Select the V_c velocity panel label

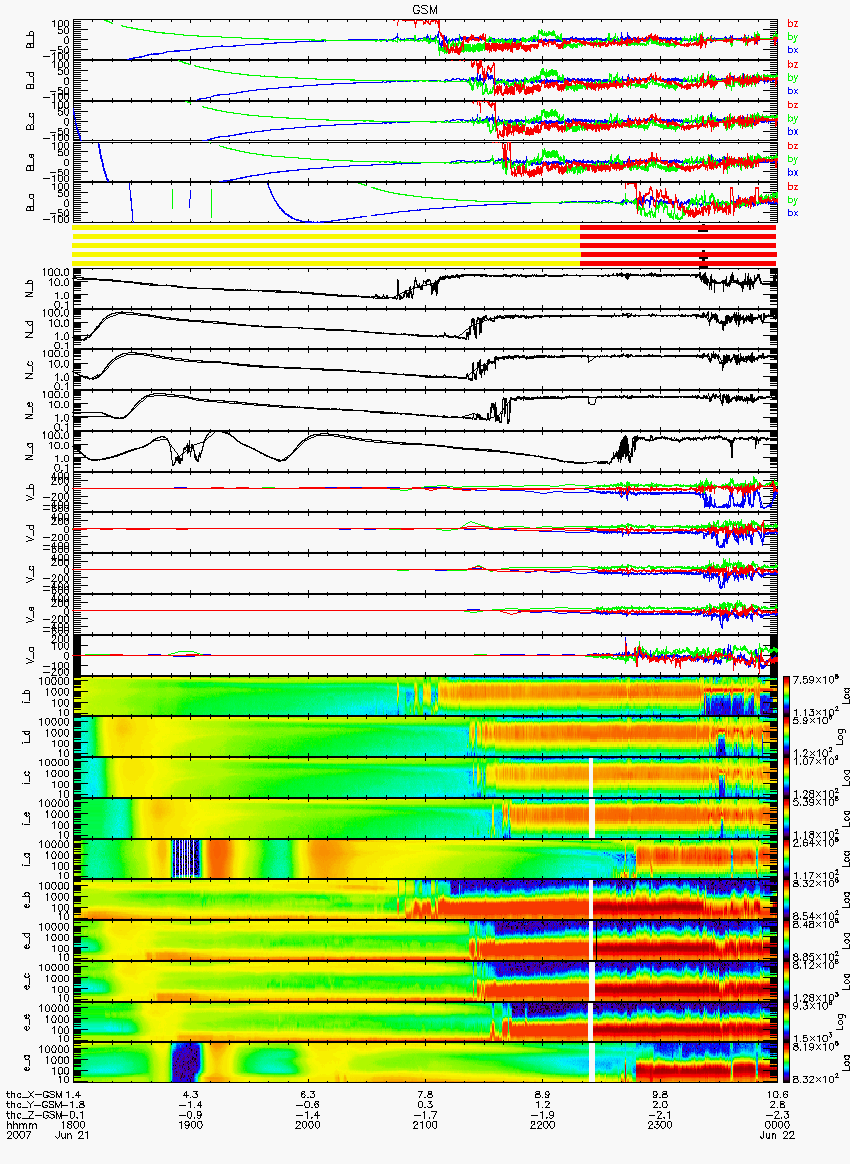(x=30, y=573)
